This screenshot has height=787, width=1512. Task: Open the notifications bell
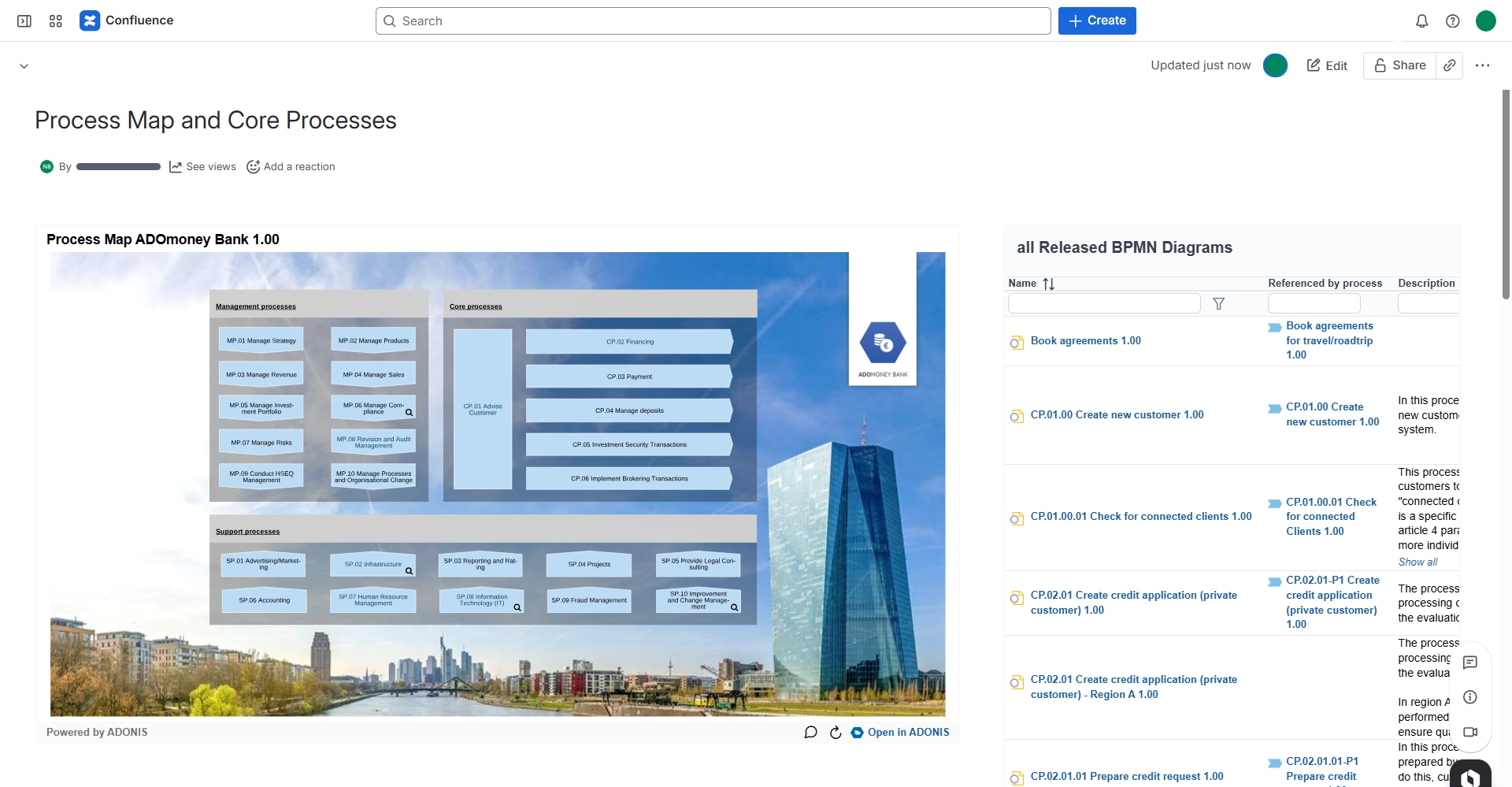pyautogui.click(x=1421, y=21)
